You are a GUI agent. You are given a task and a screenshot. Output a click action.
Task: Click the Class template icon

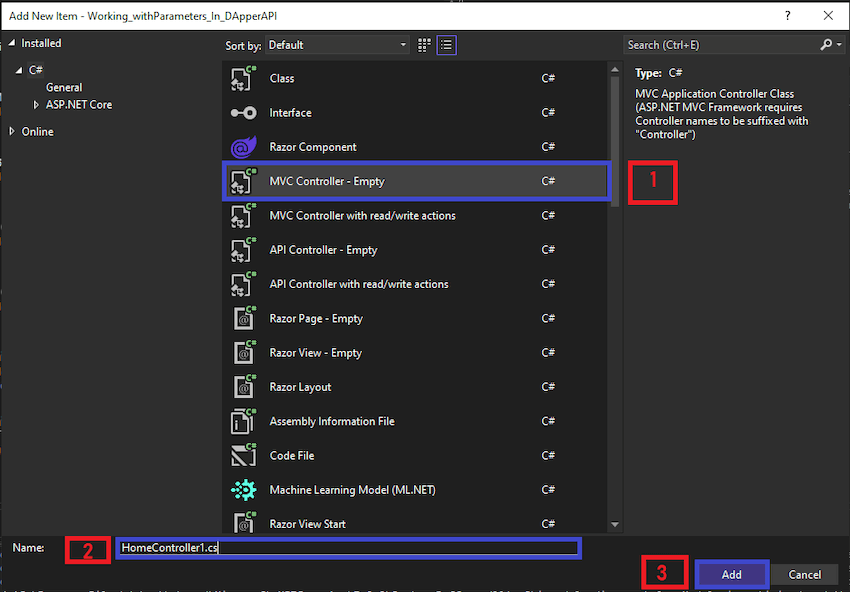click(x=243, y=78)
